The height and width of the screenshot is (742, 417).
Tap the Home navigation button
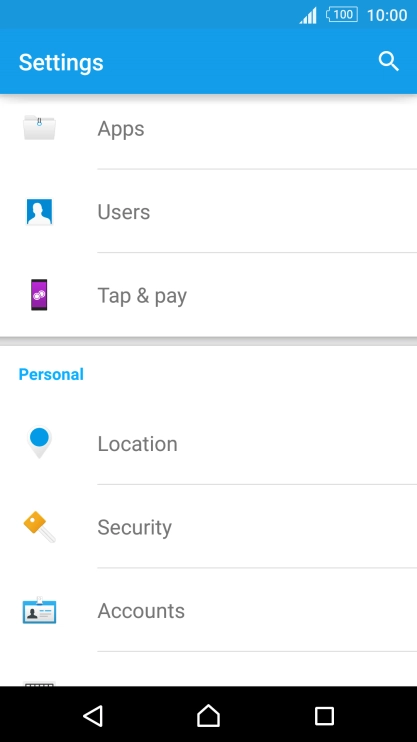208,716
